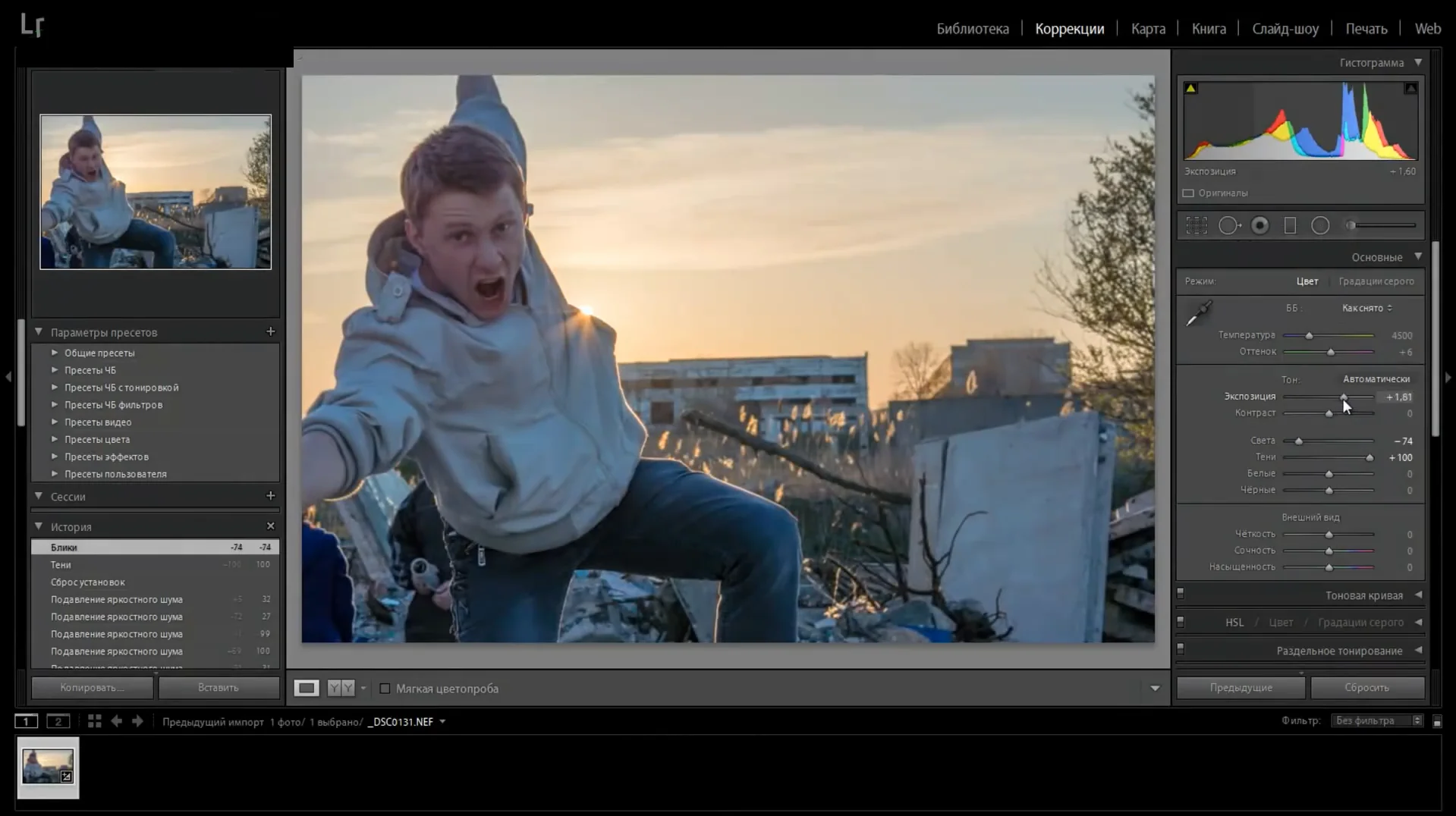Add new preset with plus icon
1456x816 pixels.
coord(270,331)
